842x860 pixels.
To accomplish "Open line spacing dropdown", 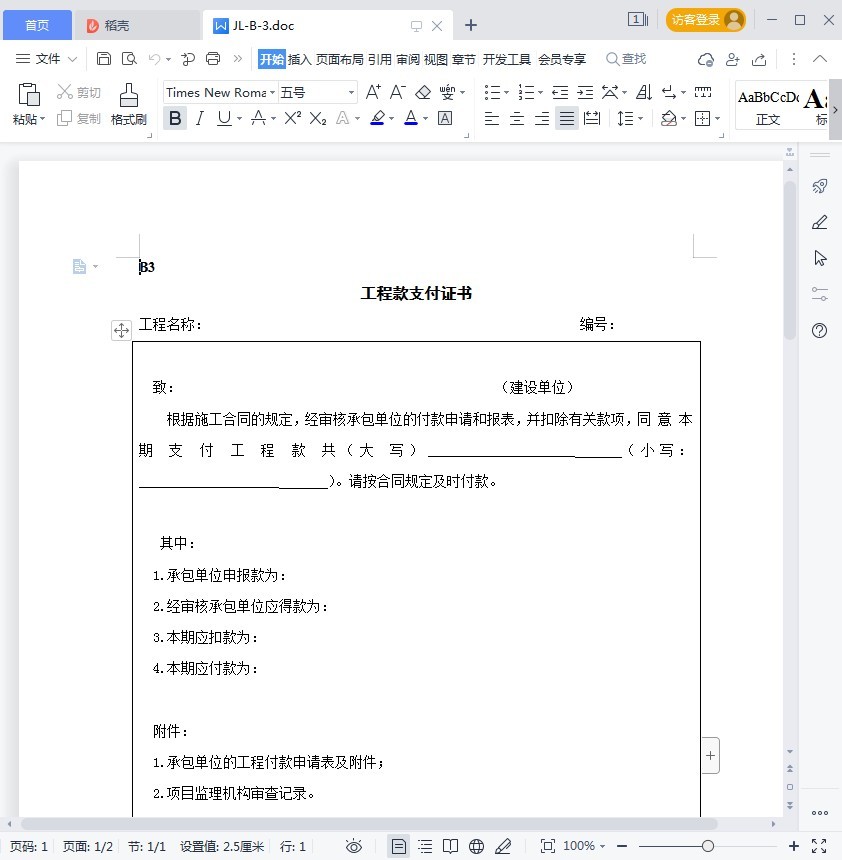I will tap(640, 118).
